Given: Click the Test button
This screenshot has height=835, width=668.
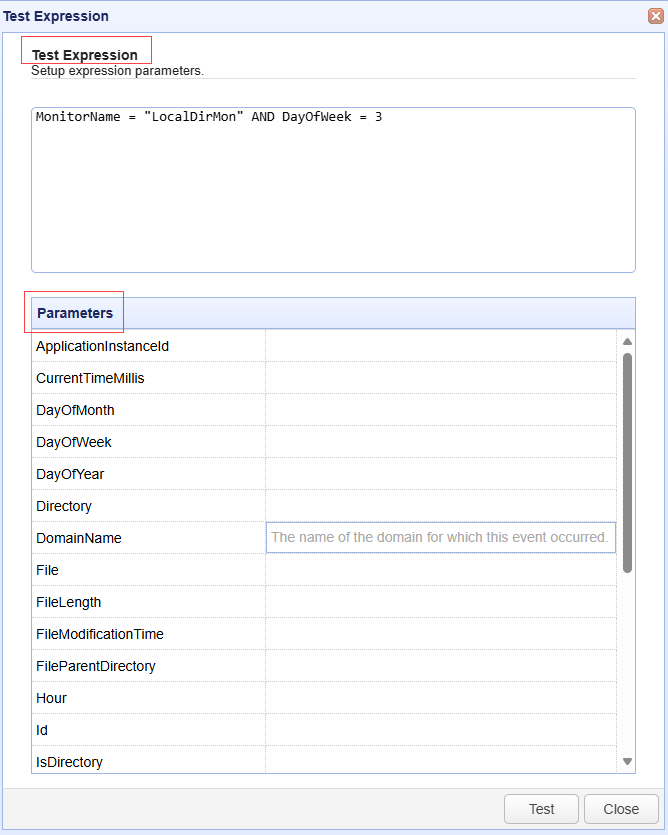Looking at the screenshot, I should [x=541, y=809].
